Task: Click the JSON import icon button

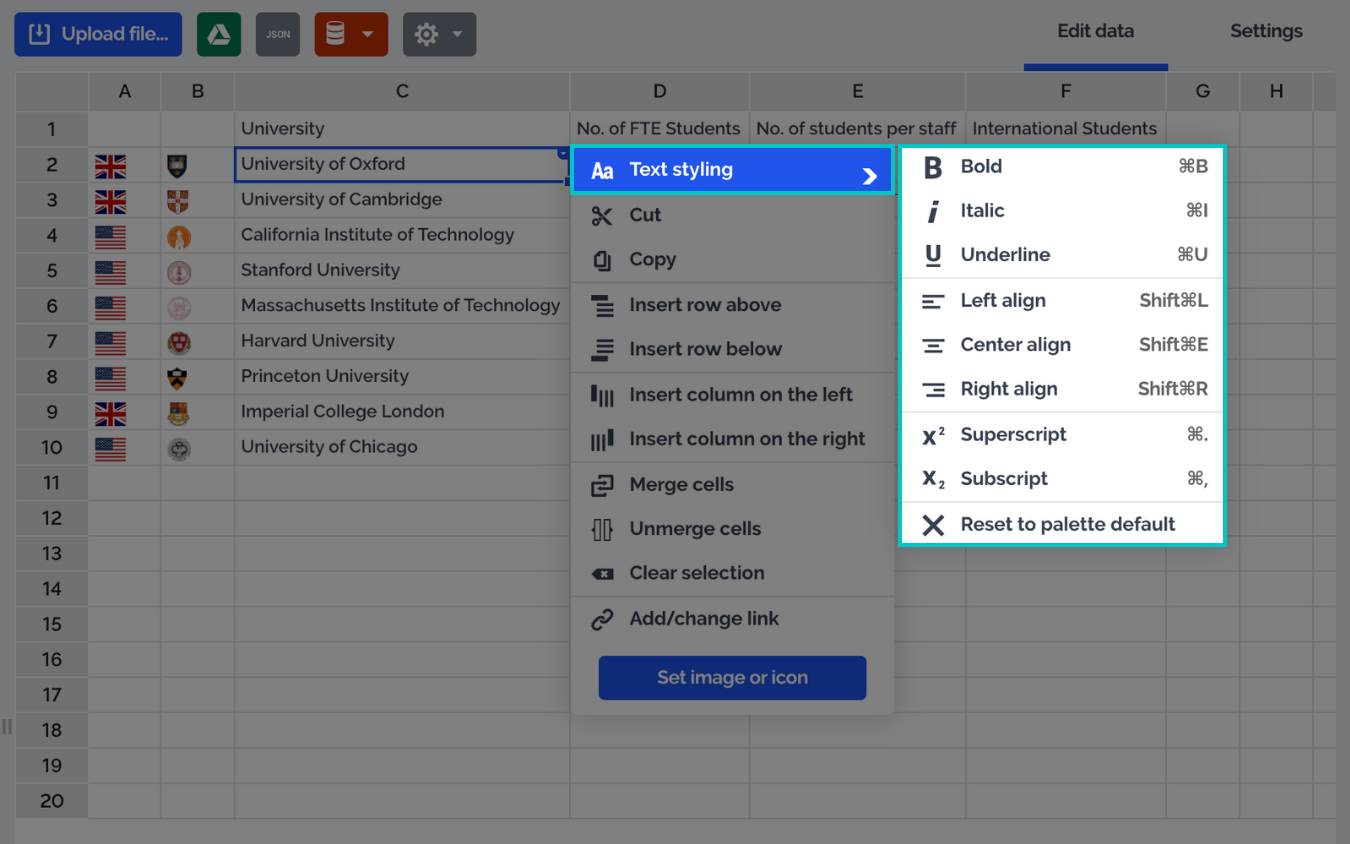Action: [x=278, y=34]
